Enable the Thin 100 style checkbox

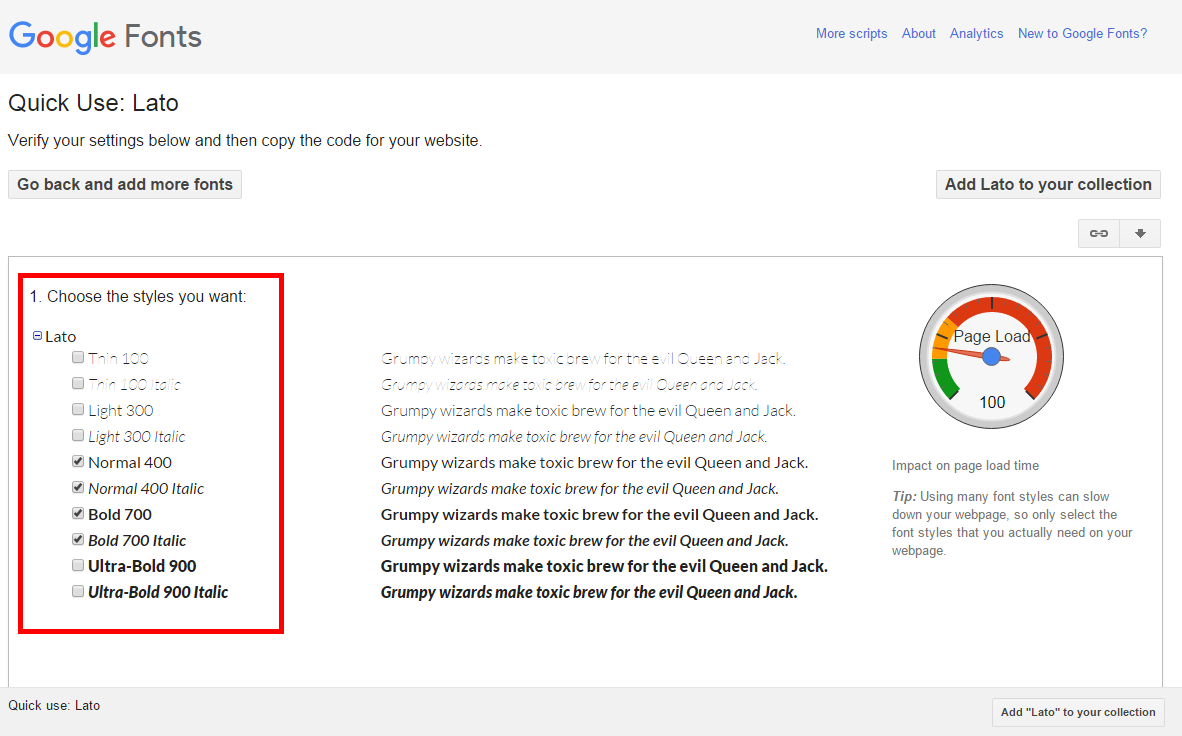[x=78, y=357]
